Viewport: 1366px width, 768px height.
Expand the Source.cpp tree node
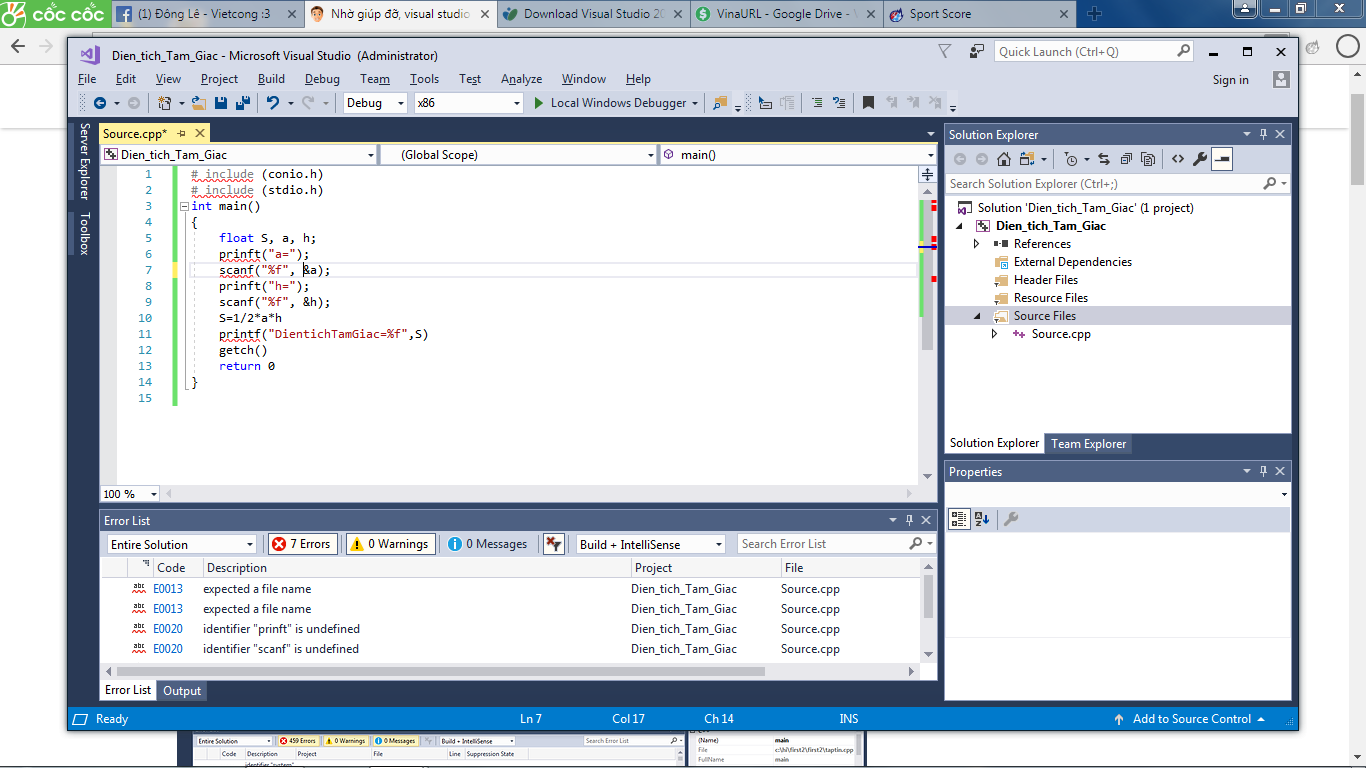click(x=995, y=334)
